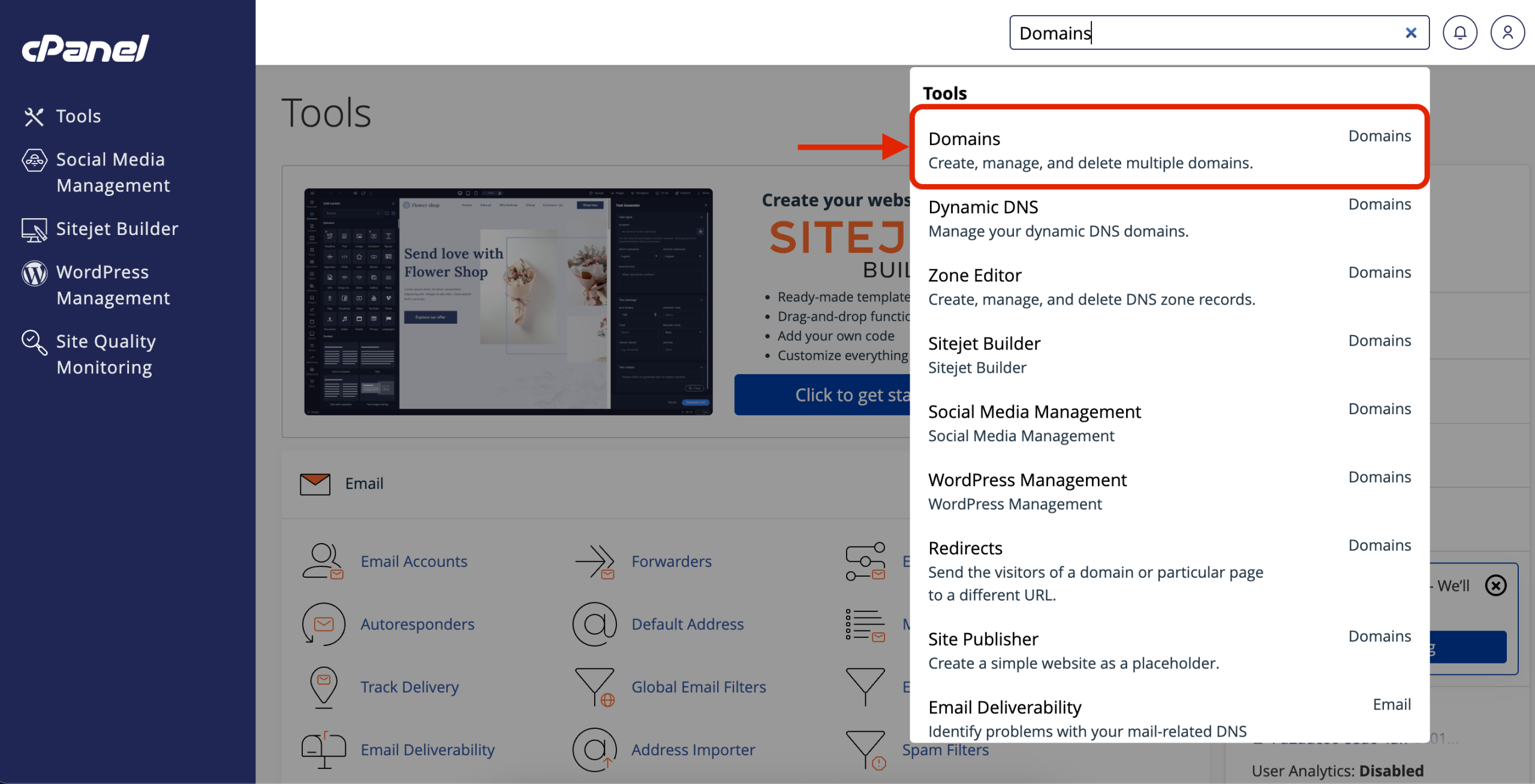The height and width of the screenshot is (784, 1535).
Task: Click the Spam Filters funnel icon
Action: (865, 750)
